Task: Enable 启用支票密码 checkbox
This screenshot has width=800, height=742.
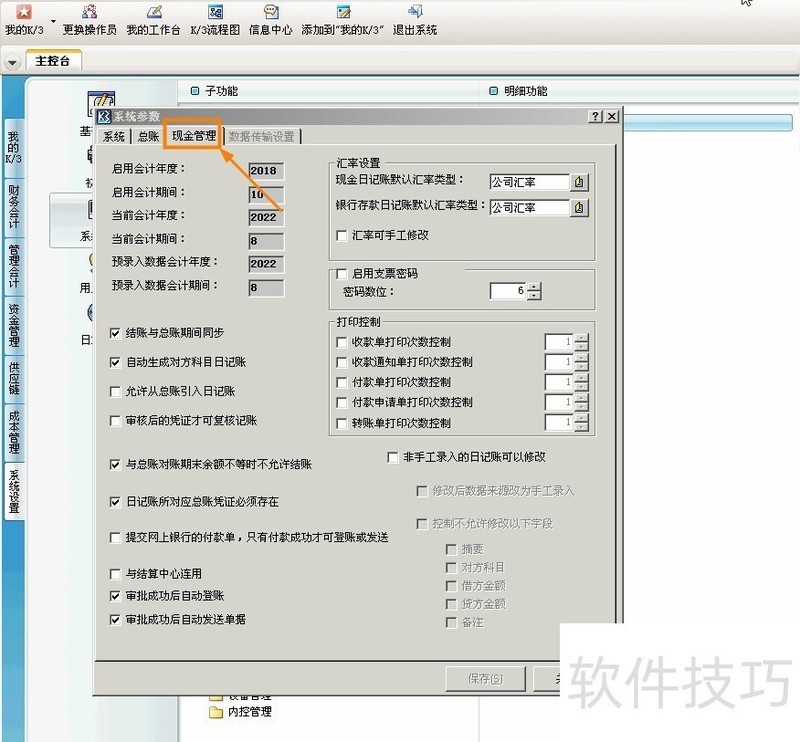Action: (342, 274)
